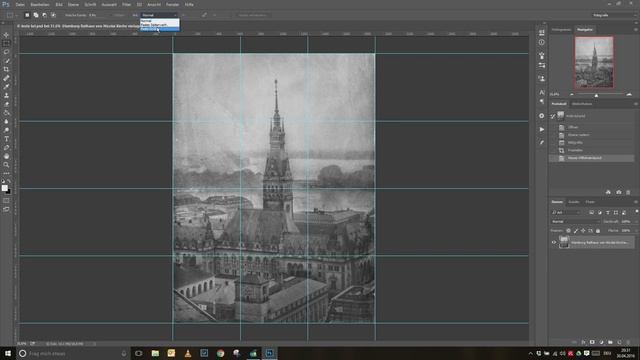Zoom out in the Navigator panel
This screenshot has width=640, height=360.
571,94
